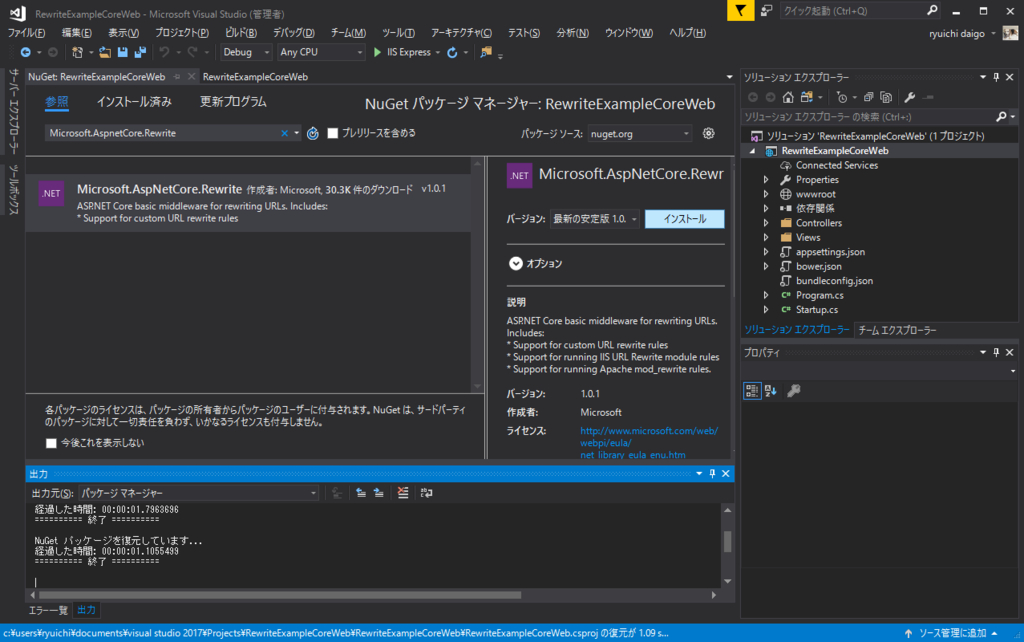Click the Navigate Backward toolbar icon

[25, 52]
